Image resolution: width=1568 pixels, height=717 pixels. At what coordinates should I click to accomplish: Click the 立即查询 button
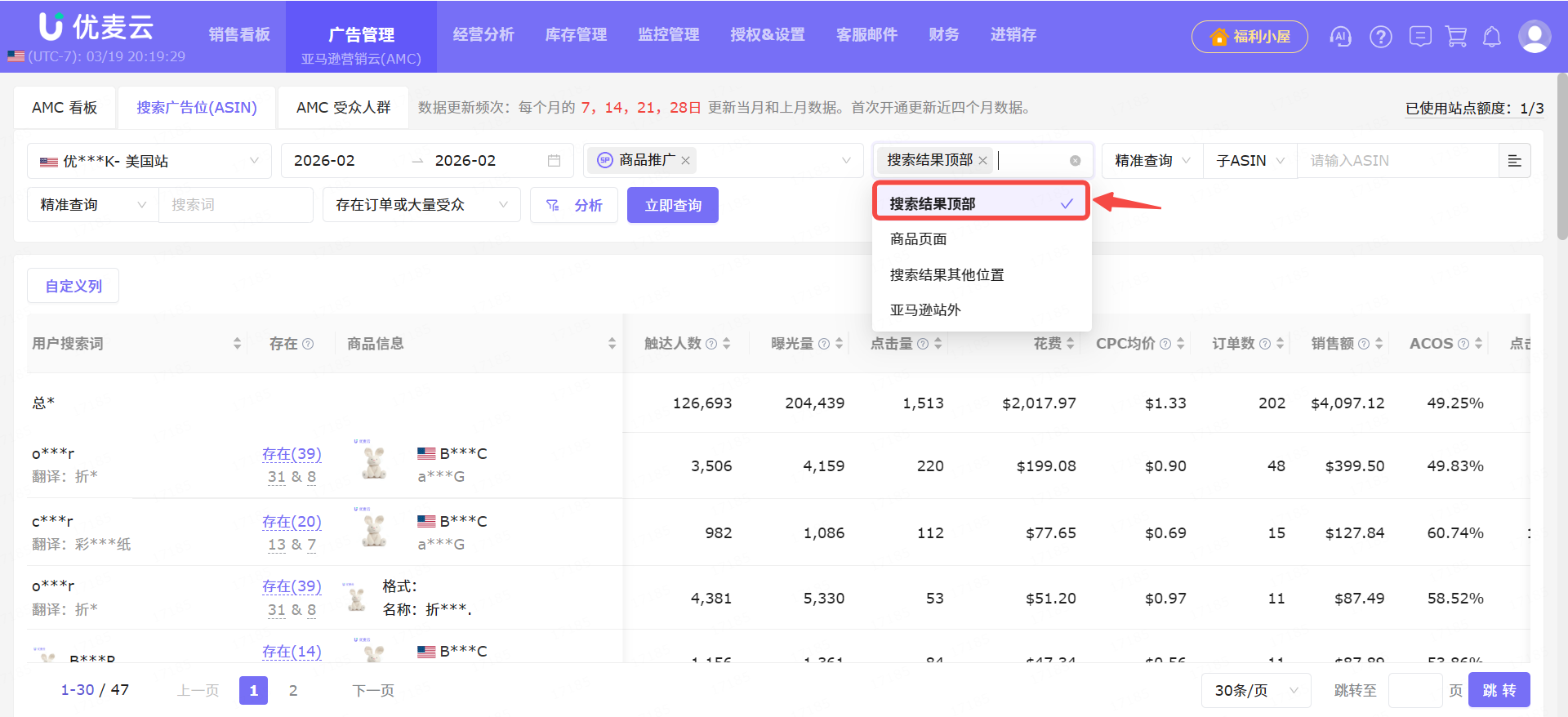coord(673,205)
